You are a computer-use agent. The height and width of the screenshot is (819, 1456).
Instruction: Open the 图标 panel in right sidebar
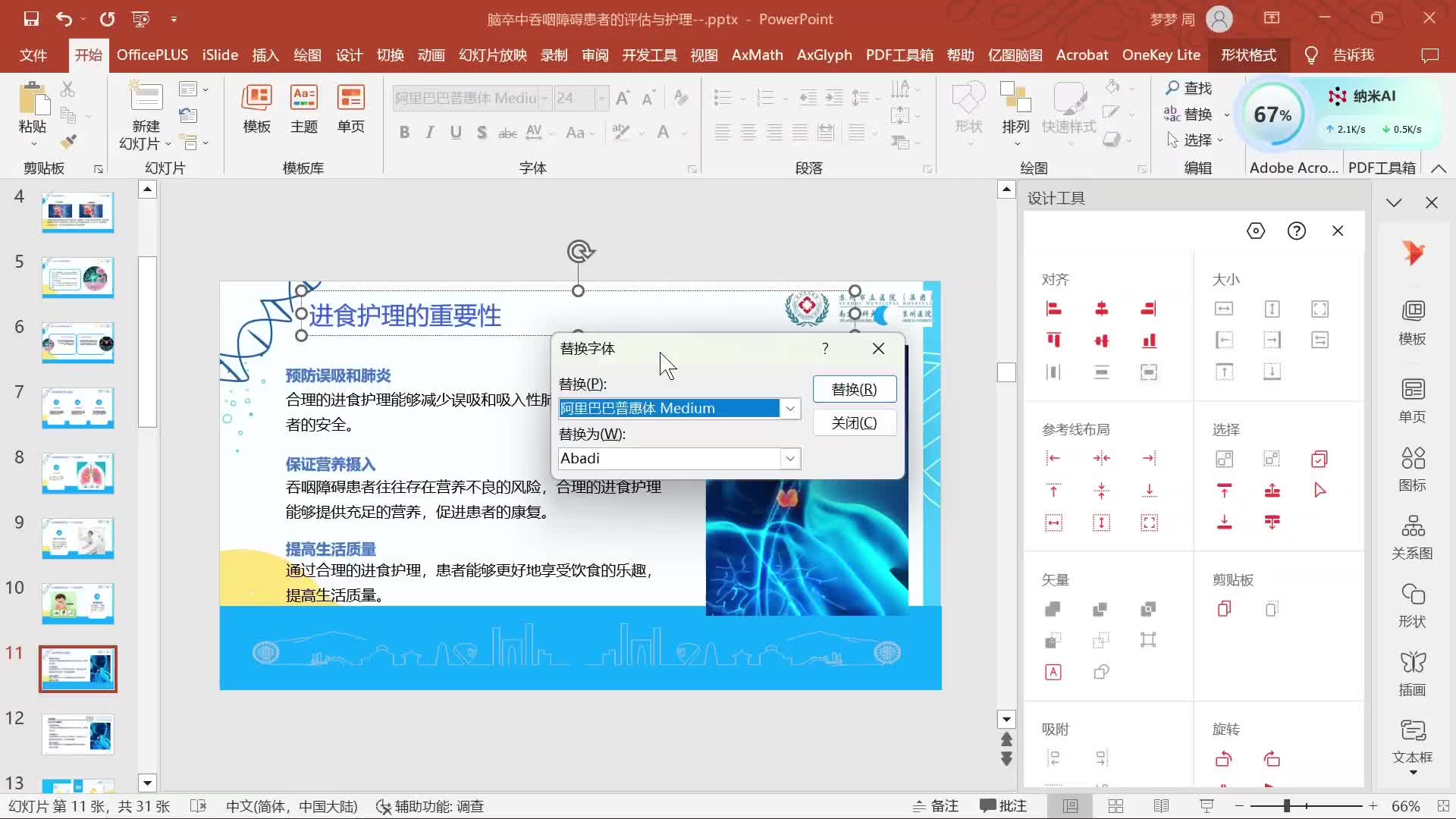pyautogui.click(x=1412, y=466)
